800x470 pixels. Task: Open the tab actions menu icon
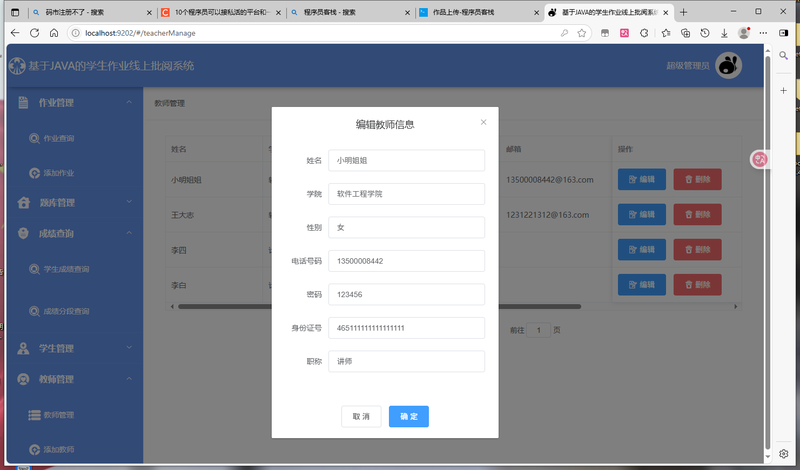tap(15, 12)
